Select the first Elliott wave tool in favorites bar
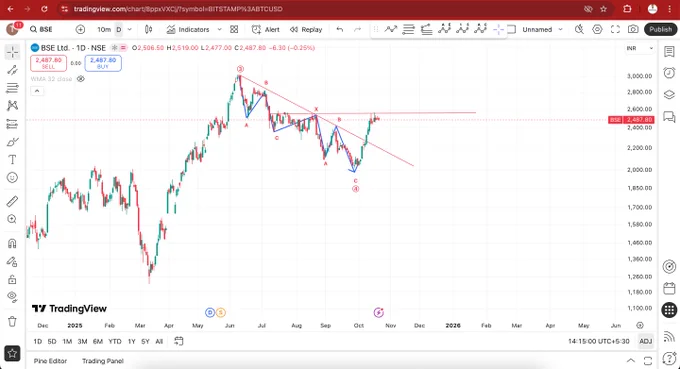680x369 pixels. (x=444, y=29)
